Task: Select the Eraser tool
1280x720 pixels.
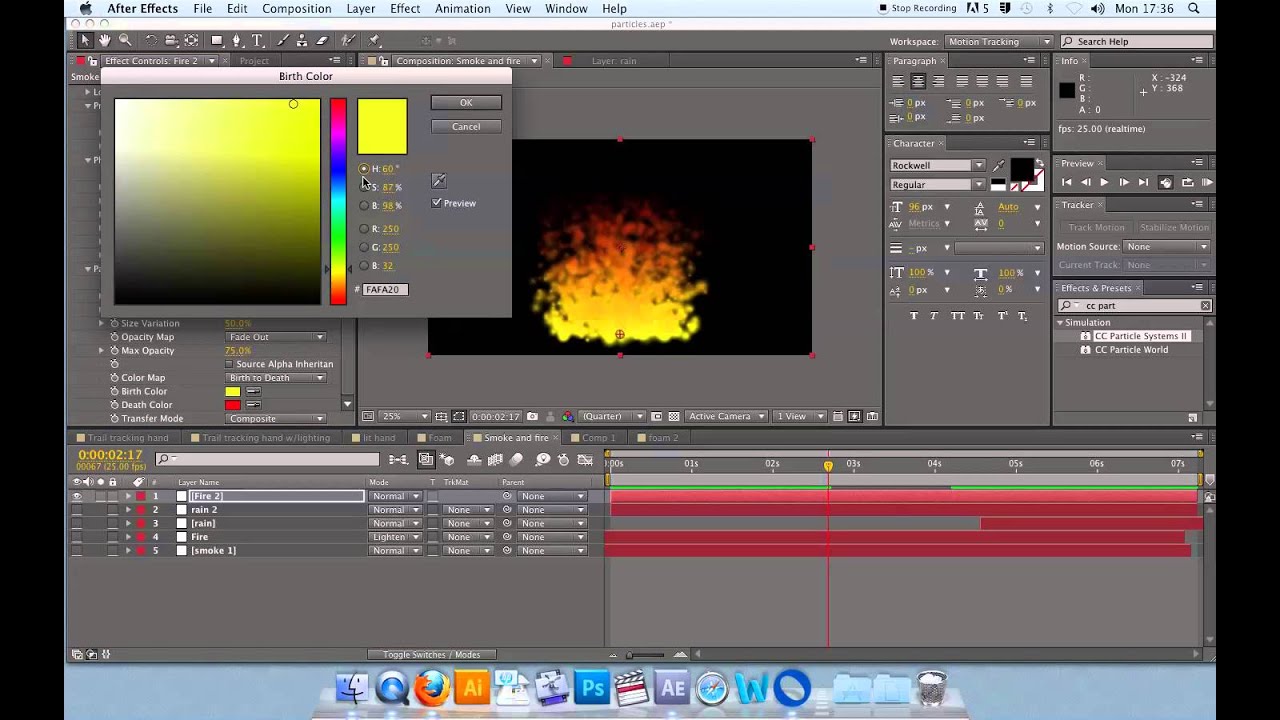Action: (x=322, y=41)
